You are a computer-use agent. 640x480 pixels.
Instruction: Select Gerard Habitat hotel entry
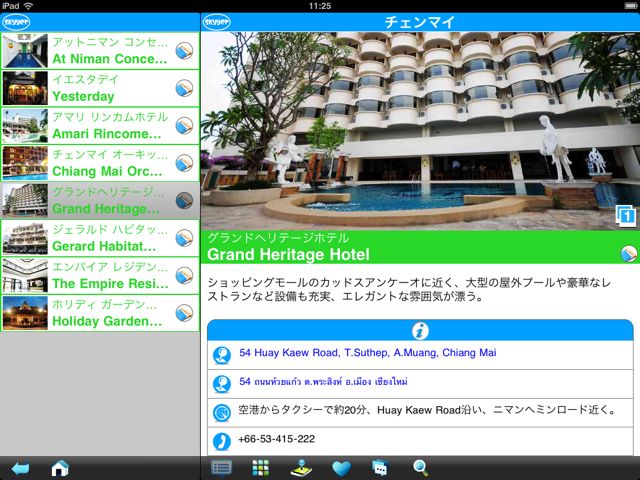click(x=100, y=238)
